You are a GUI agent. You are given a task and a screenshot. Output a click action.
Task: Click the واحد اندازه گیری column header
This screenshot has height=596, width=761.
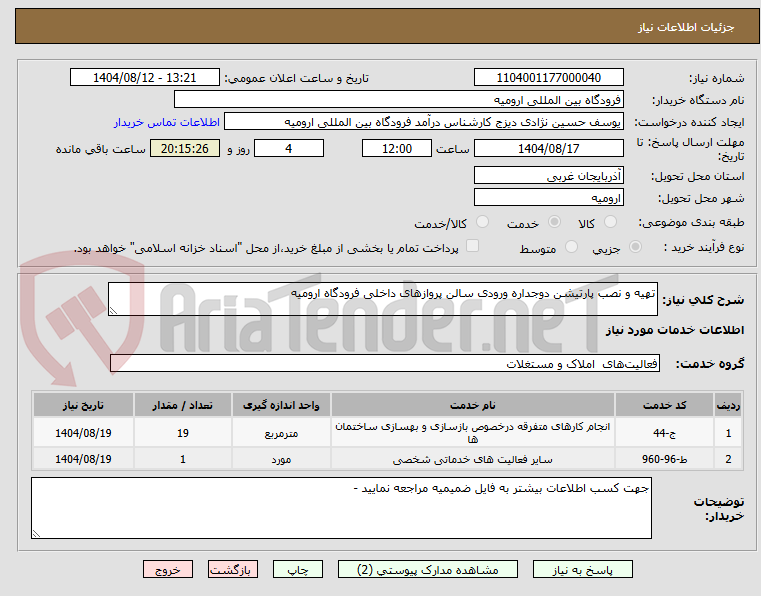281,405
